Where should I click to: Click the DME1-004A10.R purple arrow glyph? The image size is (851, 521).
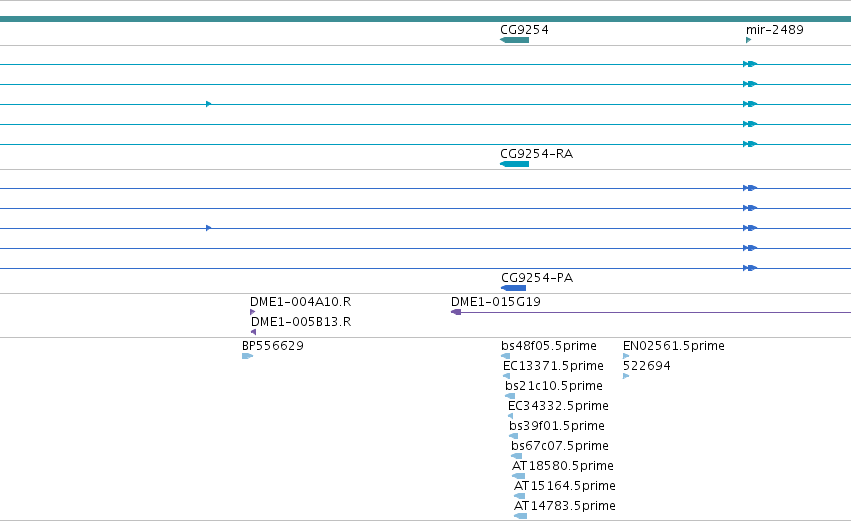pyautogui.click(x=252, y=312)
